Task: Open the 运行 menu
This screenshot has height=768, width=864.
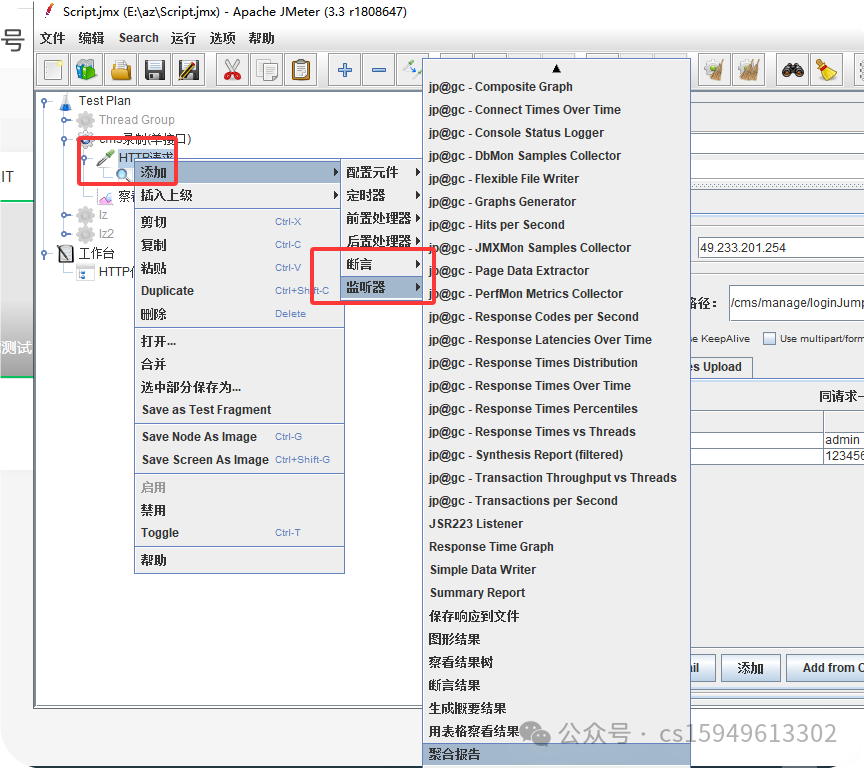Action: point(183,38)
